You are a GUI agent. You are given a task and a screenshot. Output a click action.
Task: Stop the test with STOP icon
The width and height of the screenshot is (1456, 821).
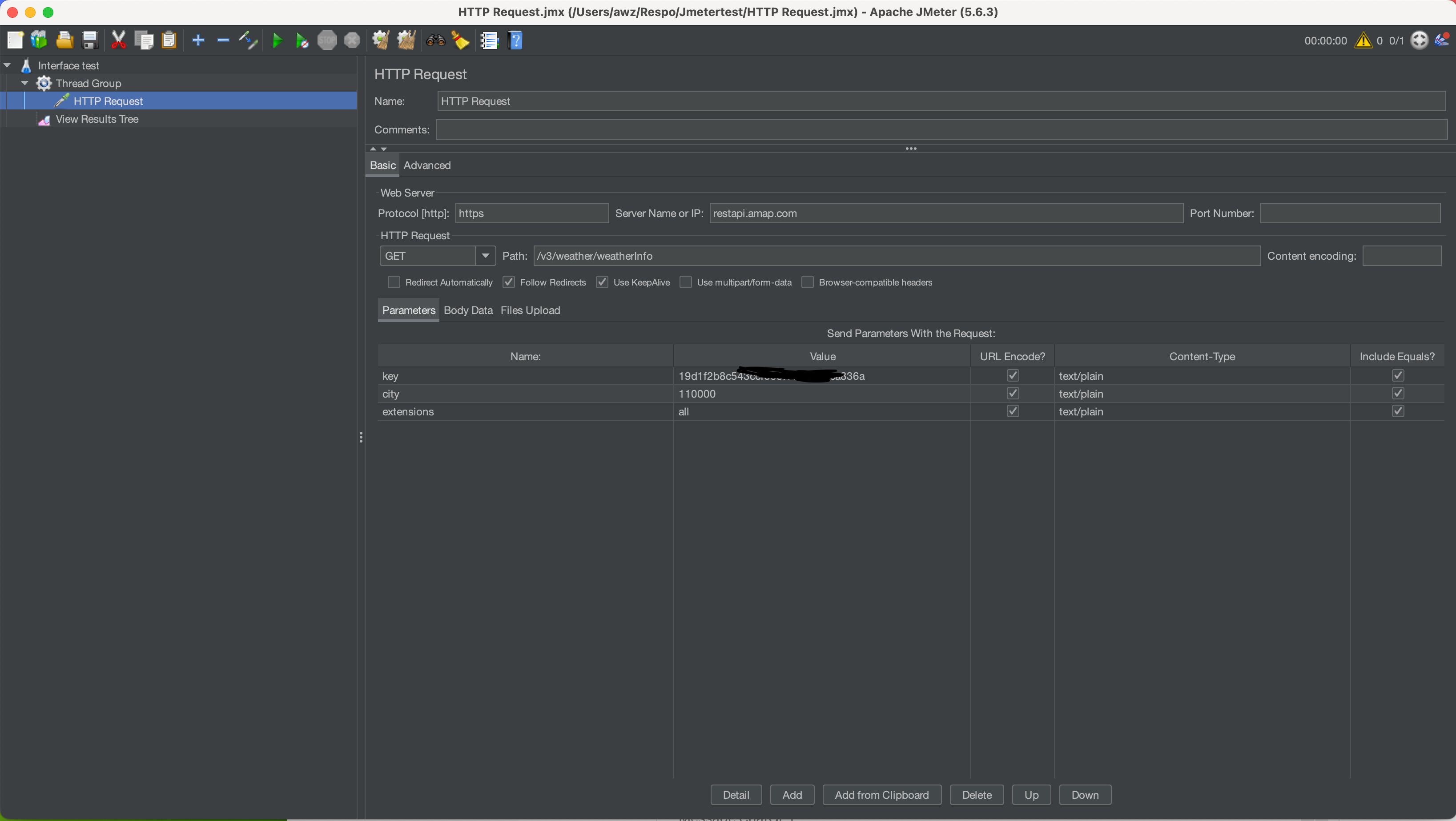pyautogui.click(x=327, y=40)
